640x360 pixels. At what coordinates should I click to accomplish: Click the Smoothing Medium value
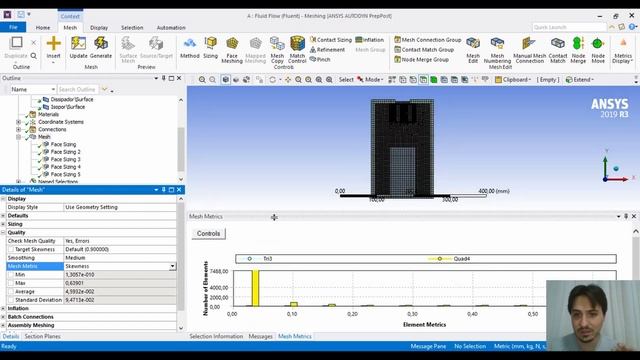[x=120, y=258]
